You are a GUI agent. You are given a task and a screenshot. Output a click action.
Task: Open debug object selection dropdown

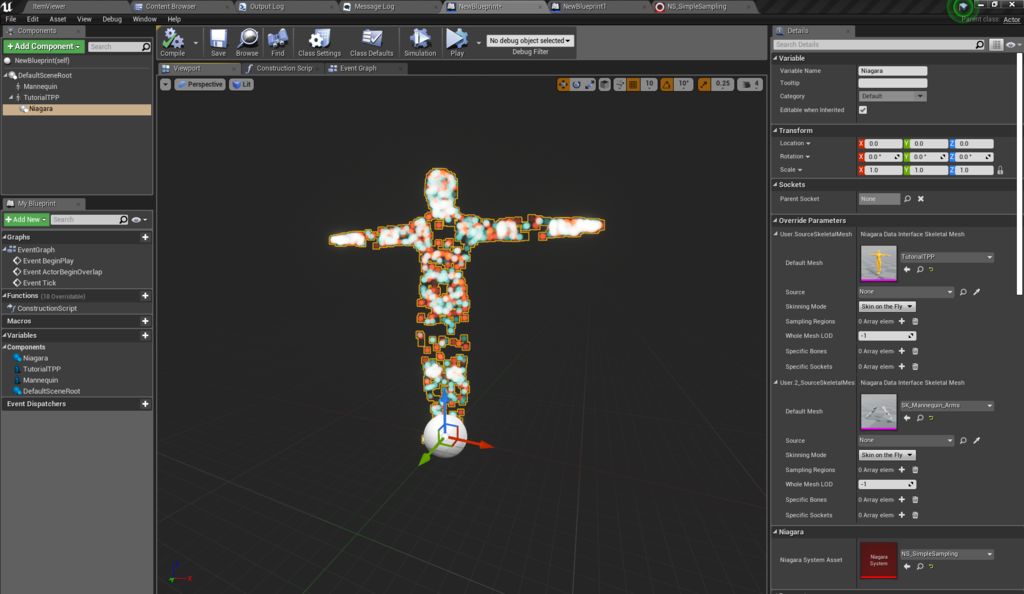point(530,40)
